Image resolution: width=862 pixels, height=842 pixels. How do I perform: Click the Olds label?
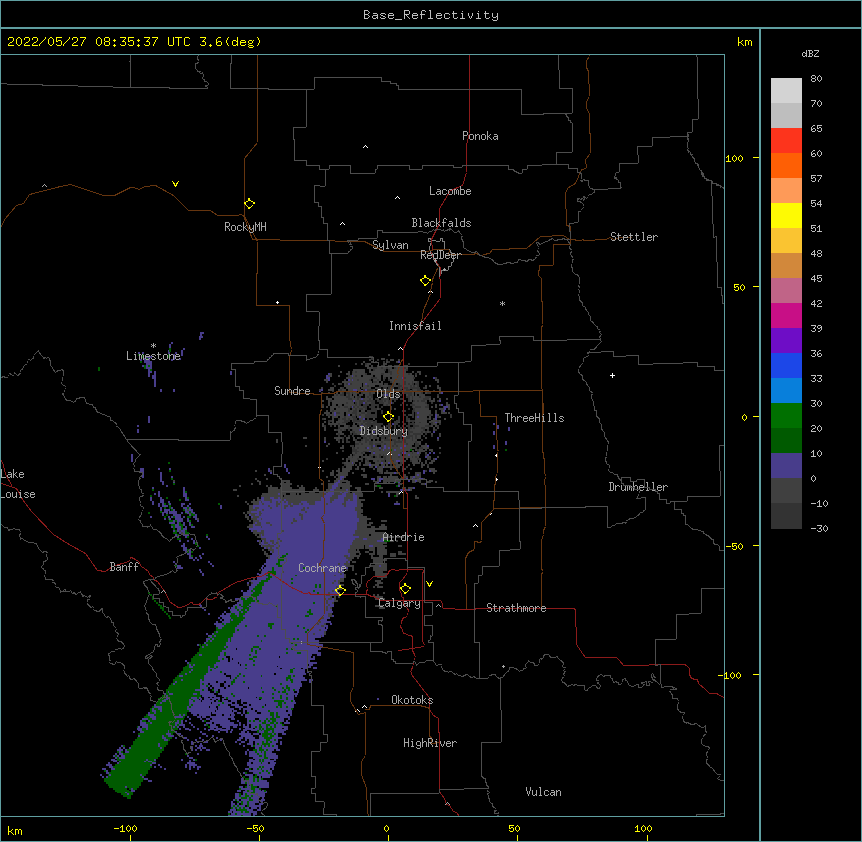pyautogui.click(x=388, y=394)
